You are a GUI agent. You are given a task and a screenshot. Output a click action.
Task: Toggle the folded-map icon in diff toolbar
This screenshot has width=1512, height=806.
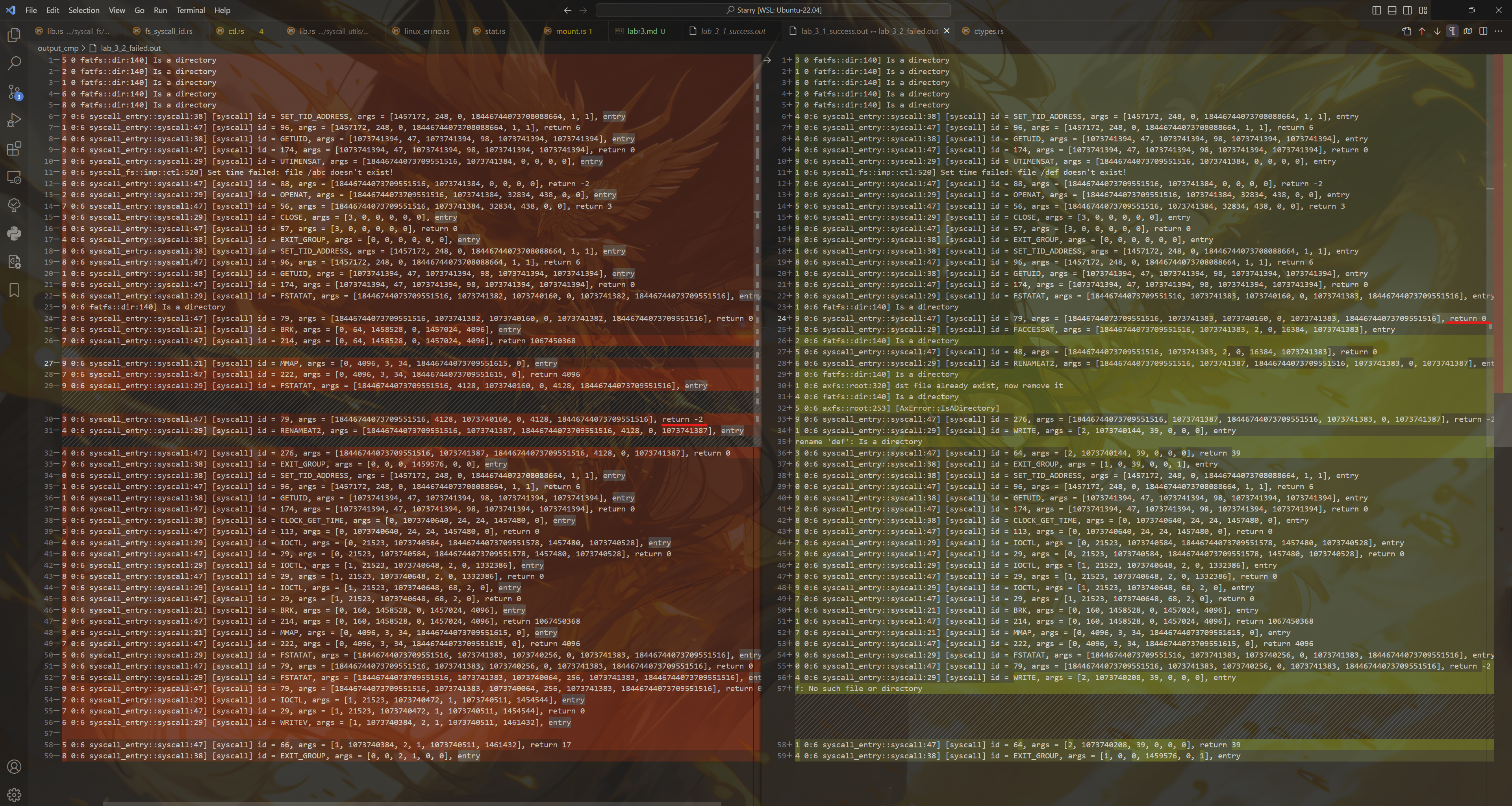tap(1468, 31)
